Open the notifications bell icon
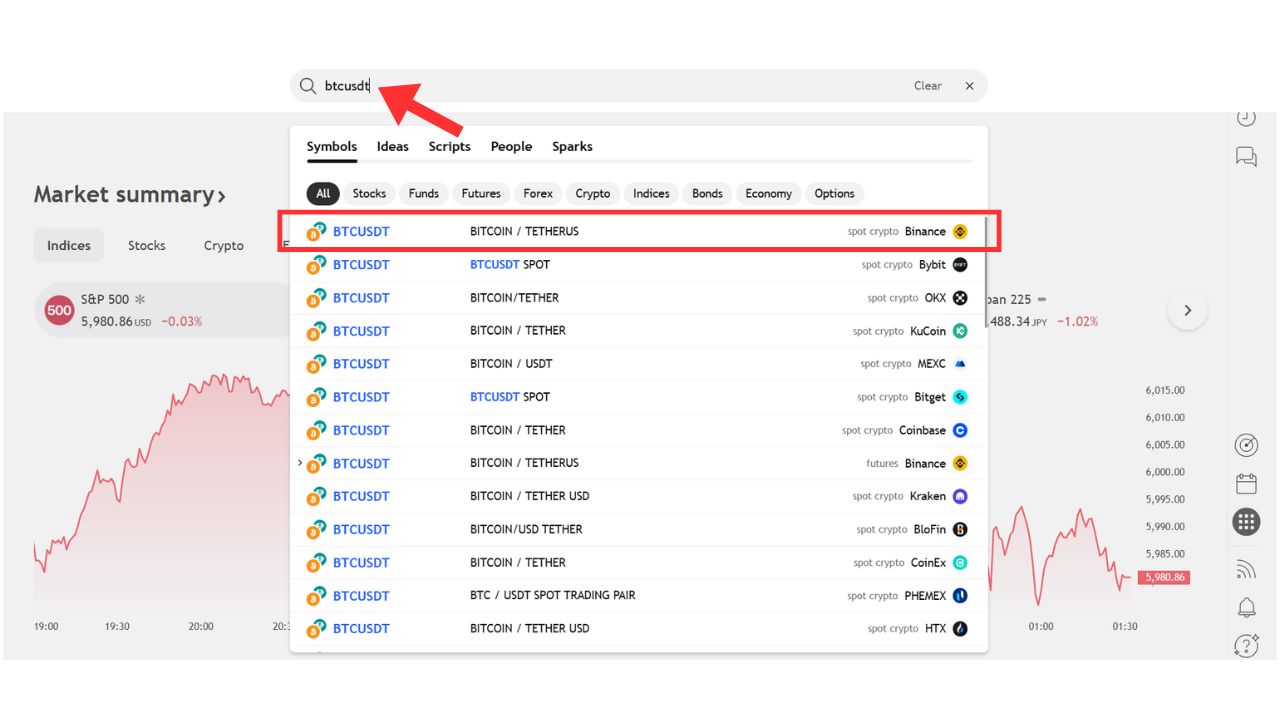The height and width of the screenshot is (720, 1280). tap(1246, 607)
